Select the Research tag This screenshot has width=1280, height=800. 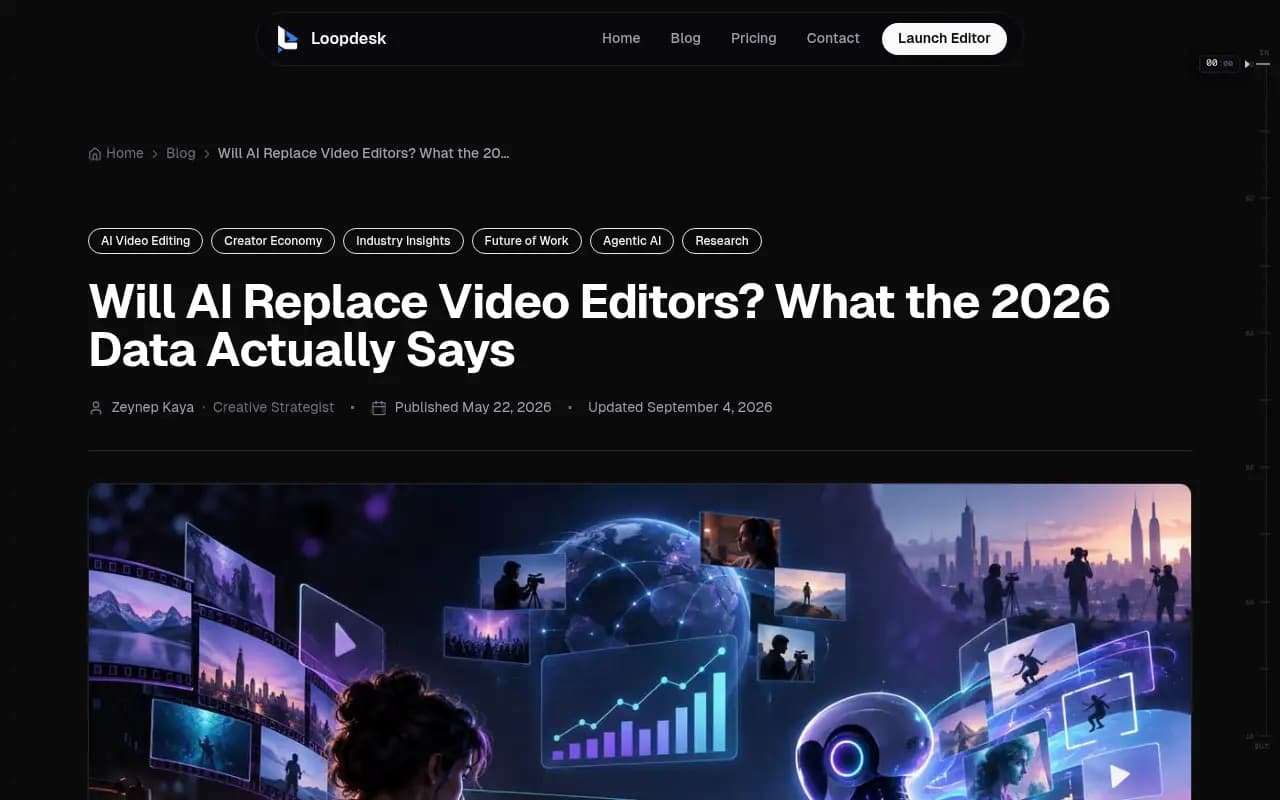click(x=722, y=241)
